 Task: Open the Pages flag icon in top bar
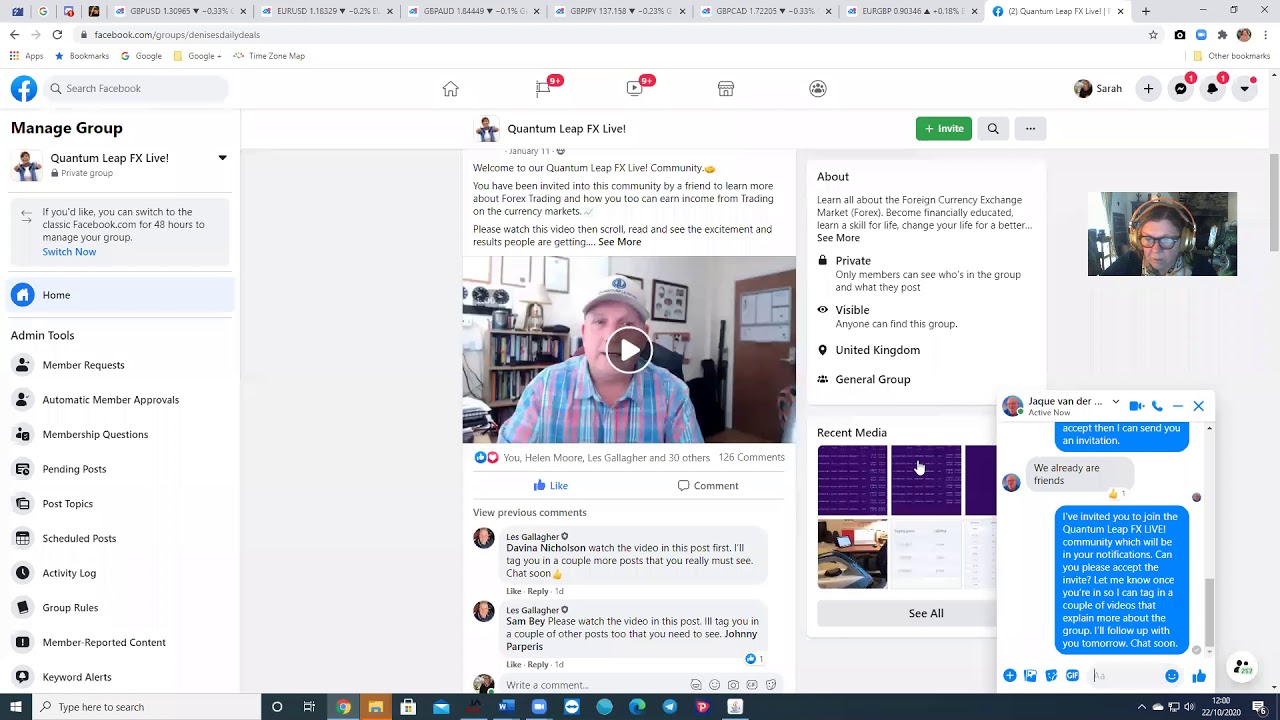(543, 88)
